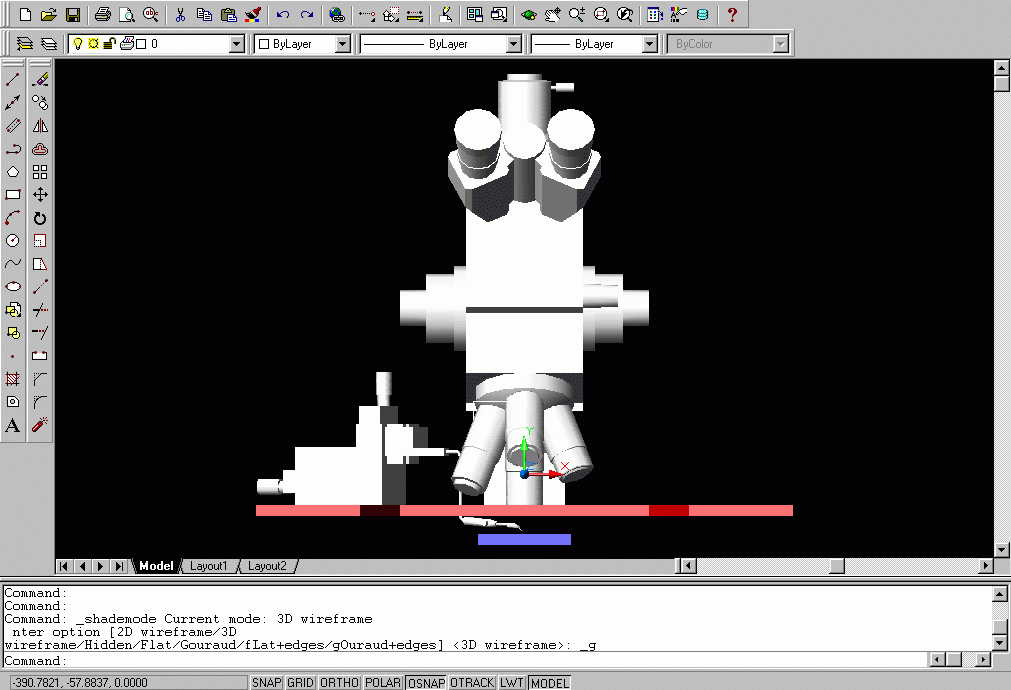
Task: Expand the ByLayer color dropdown
Action: coord(342,44)
